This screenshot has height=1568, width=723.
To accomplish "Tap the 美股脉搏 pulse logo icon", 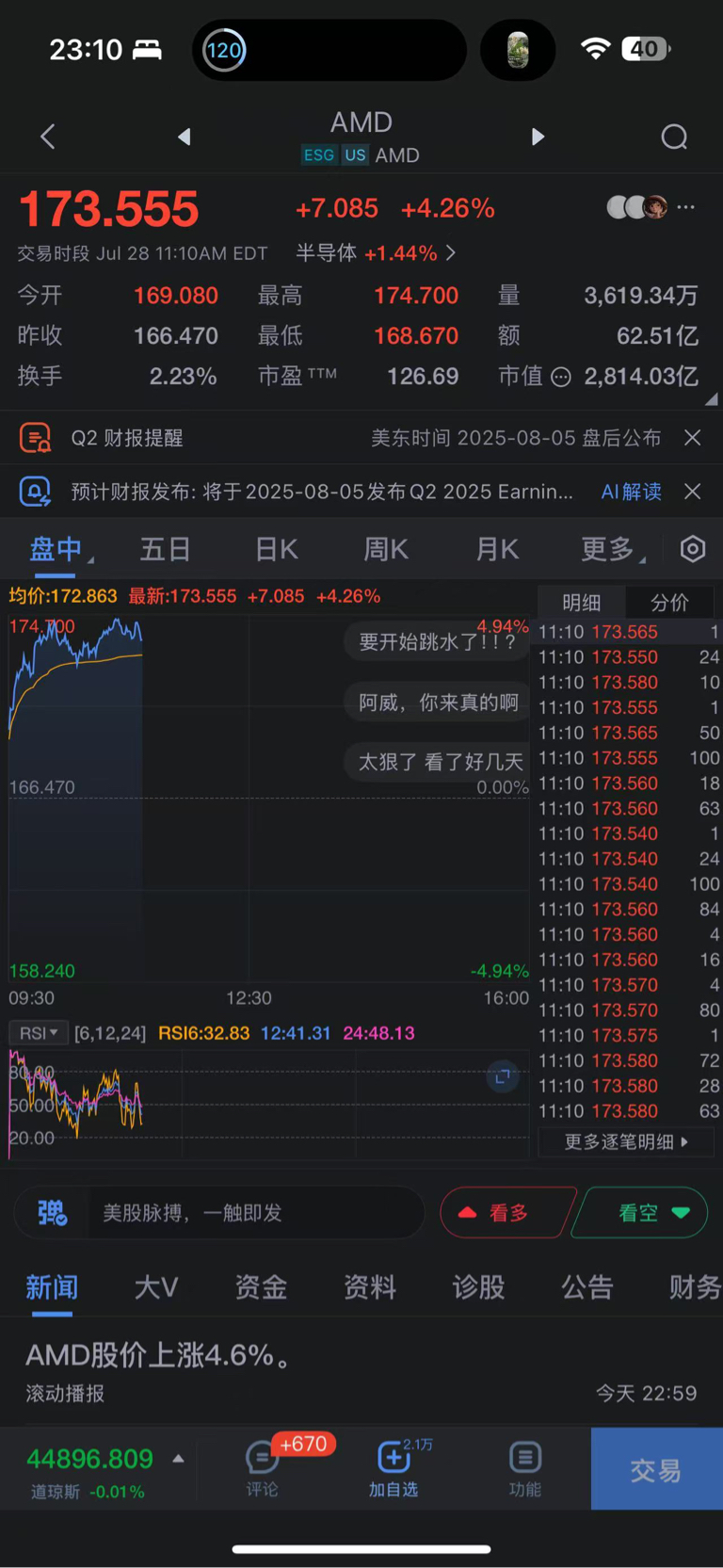I will (x=52, y=1213).
